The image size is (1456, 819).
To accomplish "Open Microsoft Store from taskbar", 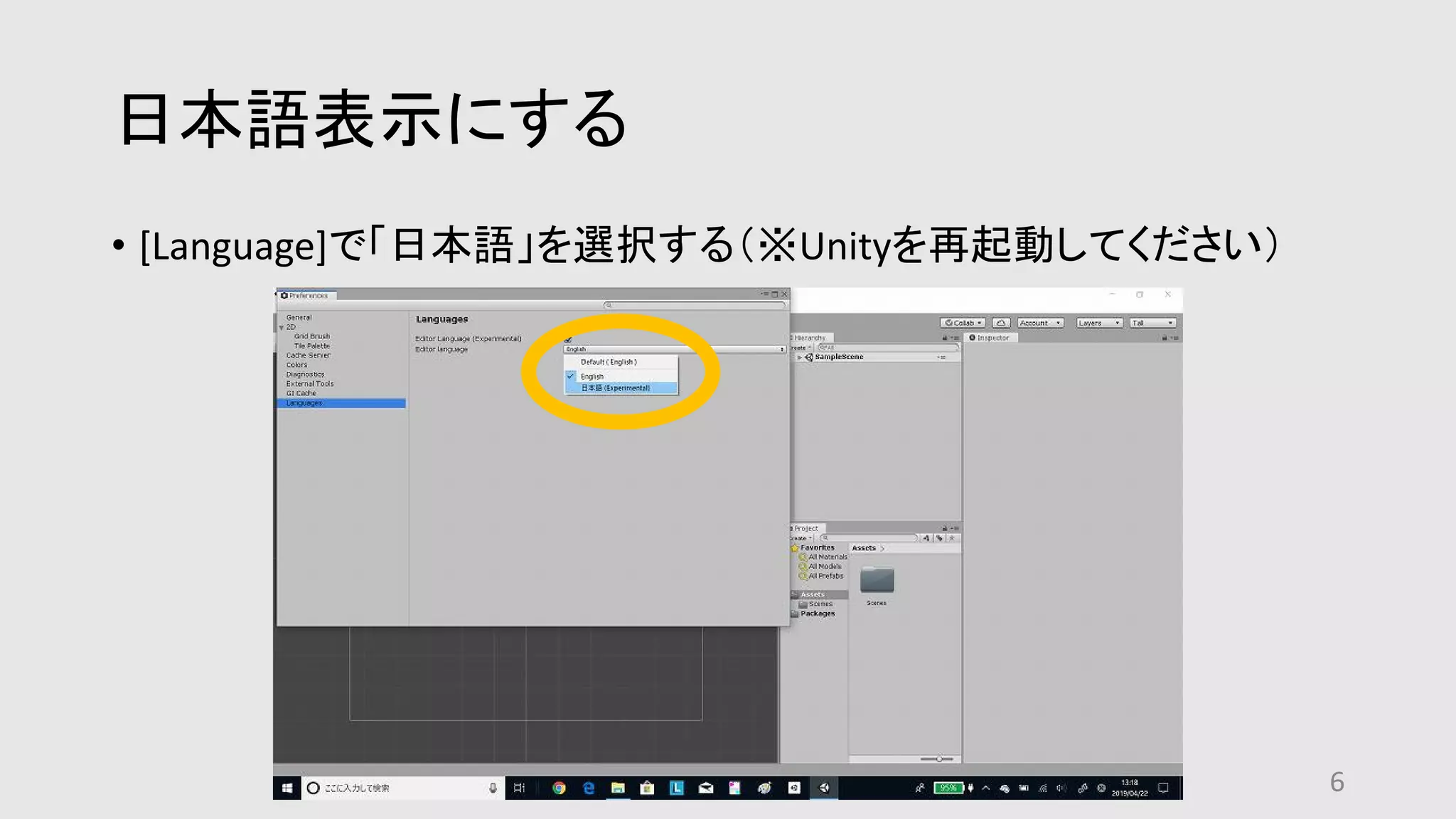I will tap(647, 788).
